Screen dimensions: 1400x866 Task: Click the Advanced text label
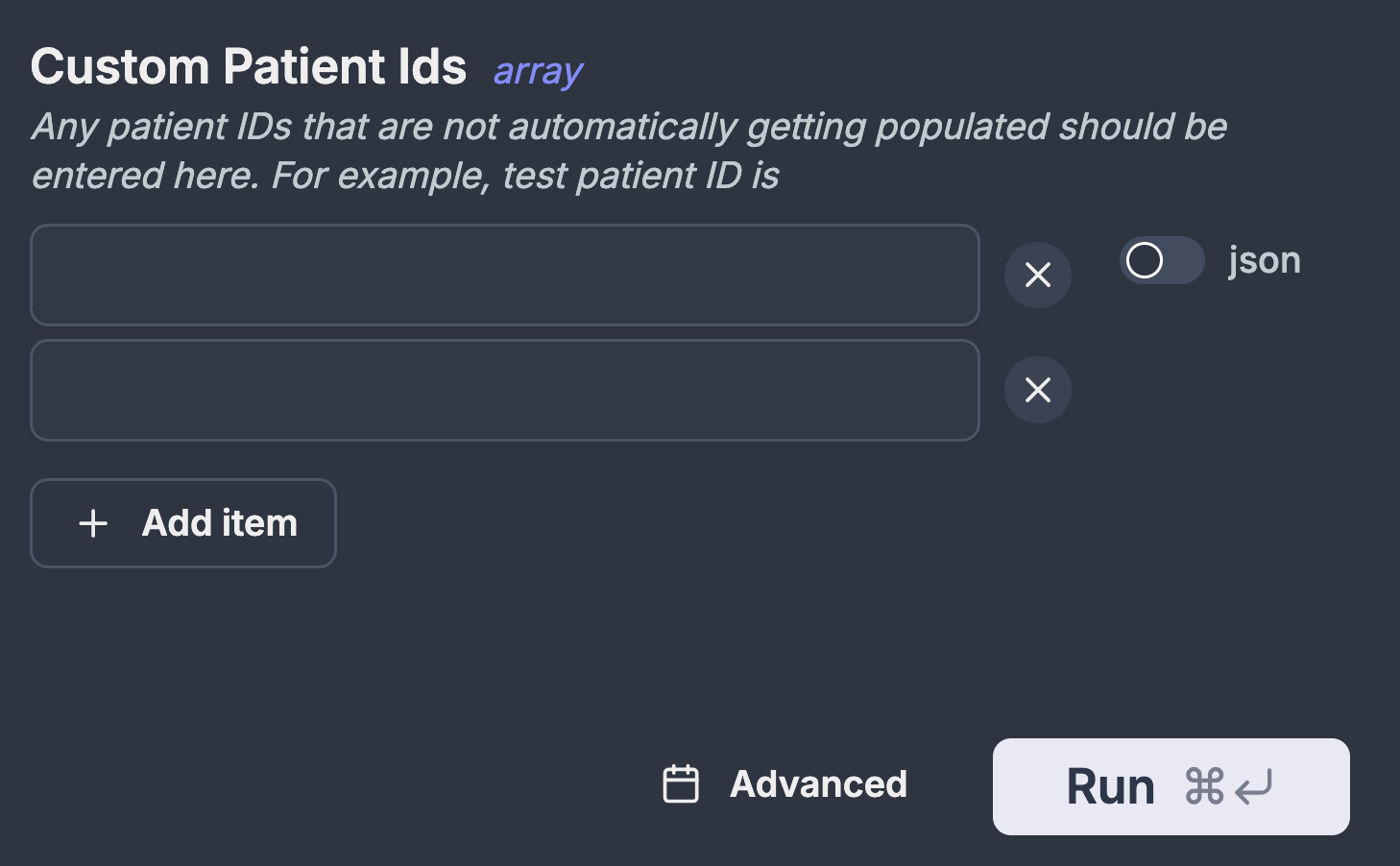pos(818,784)
